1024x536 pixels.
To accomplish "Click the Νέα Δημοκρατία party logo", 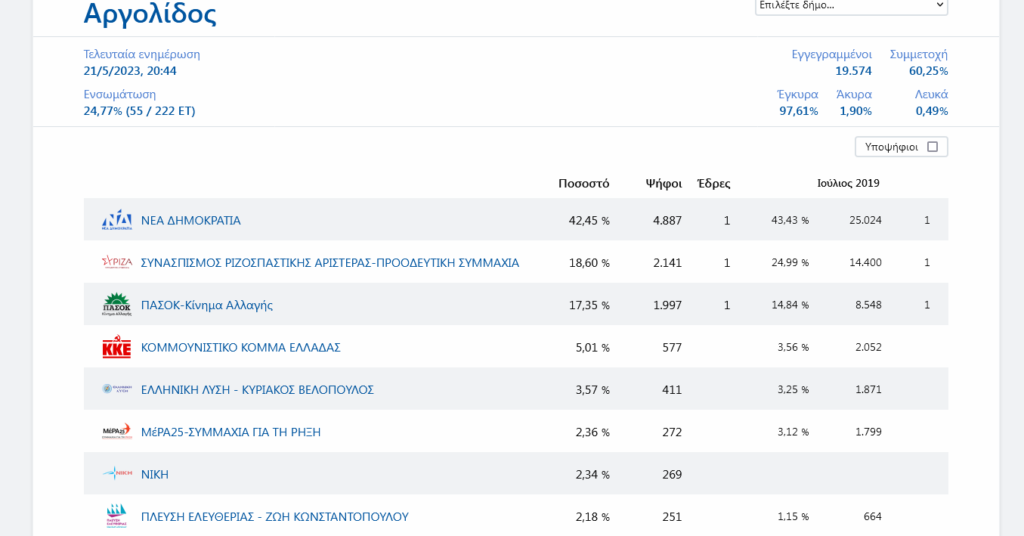I will pyautogui.click(x=117, y=220).
